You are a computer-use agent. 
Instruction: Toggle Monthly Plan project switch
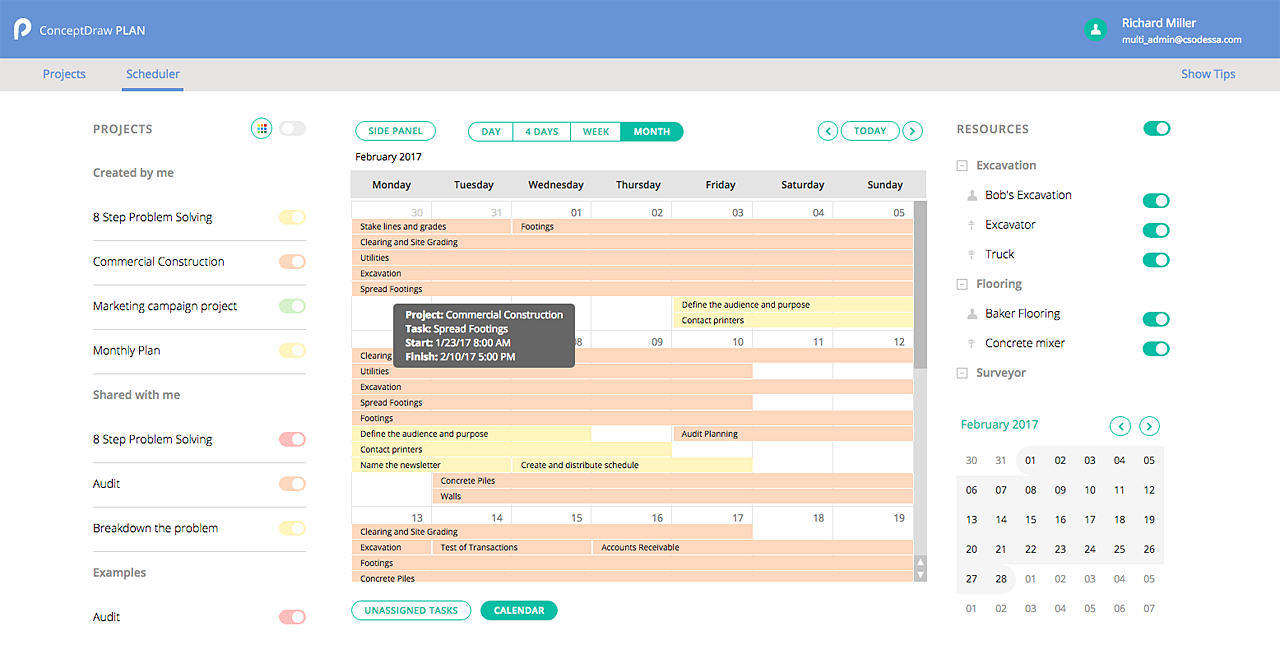pyautogui.click(x=292, y=350)
